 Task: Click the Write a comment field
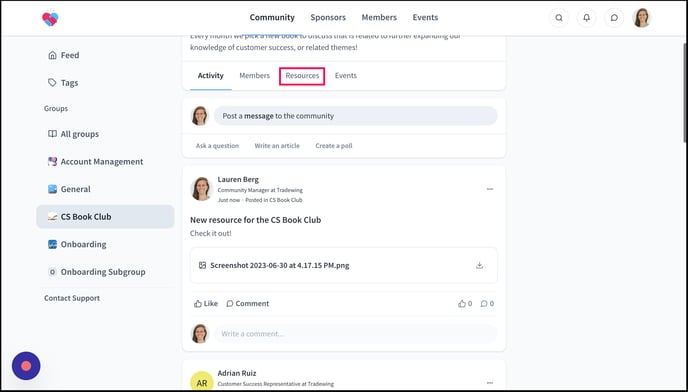pyautogui.click(x=355, y=334)
